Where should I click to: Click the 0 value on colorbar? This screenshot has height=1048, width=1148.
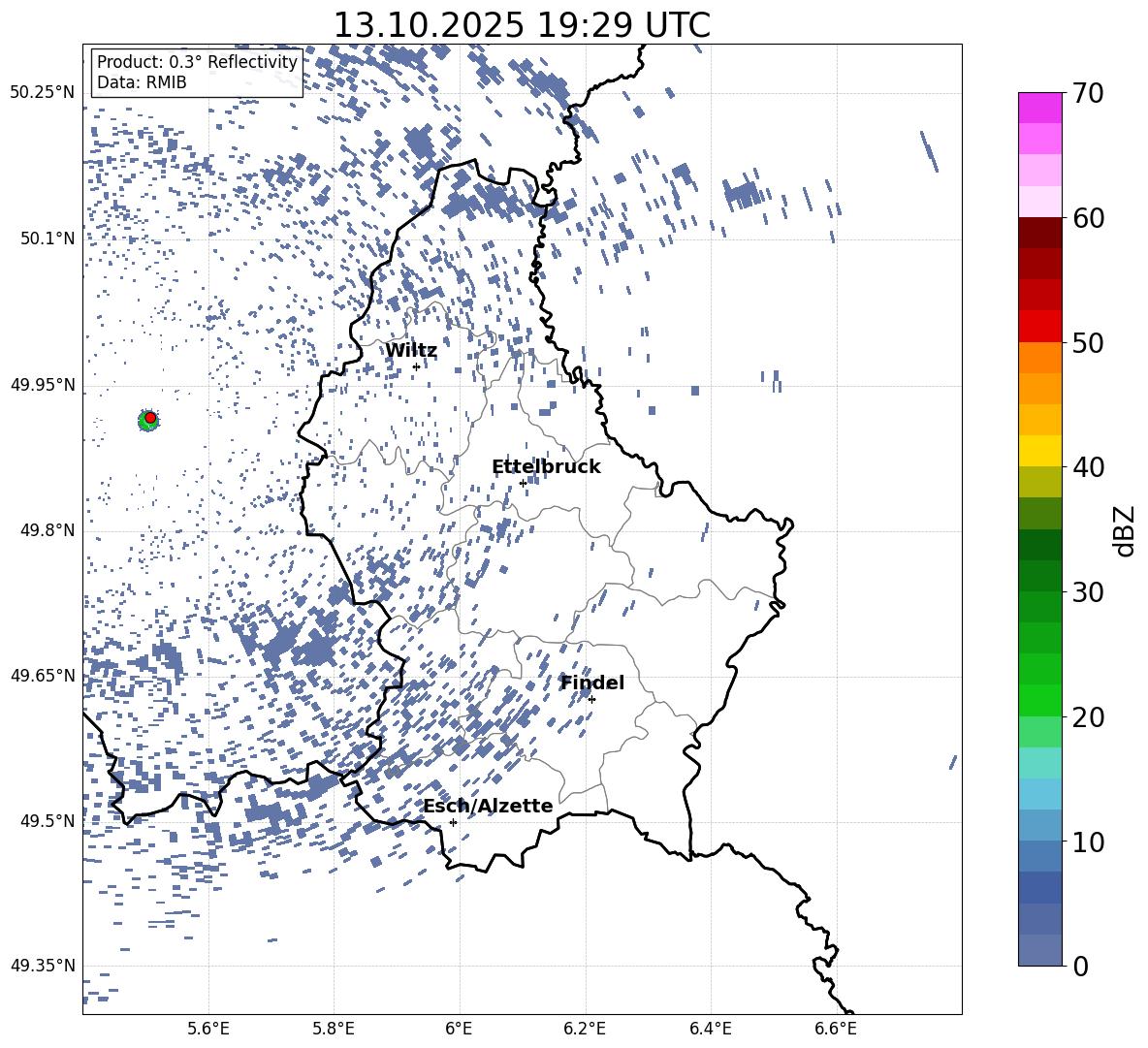(1080, 966)
